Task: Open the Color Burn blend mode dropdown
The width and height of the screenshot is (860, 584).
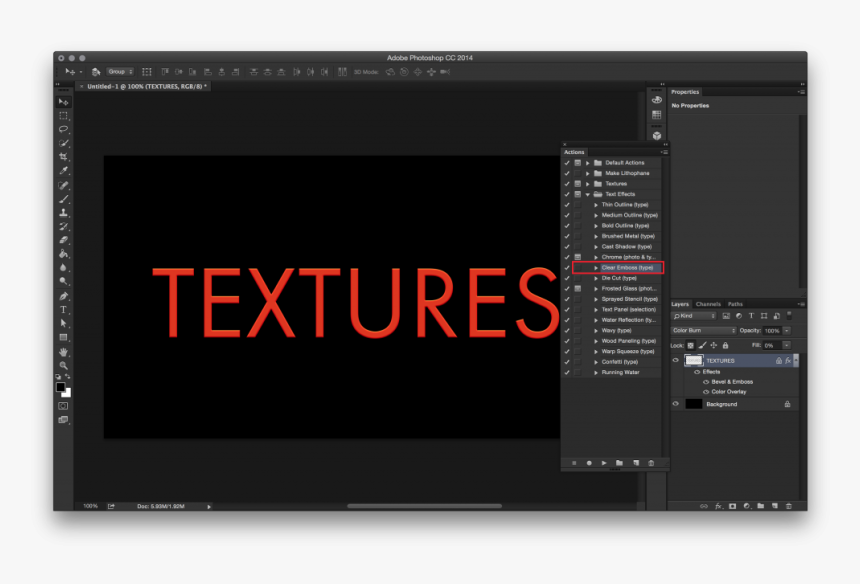Action: click(703, 331)
